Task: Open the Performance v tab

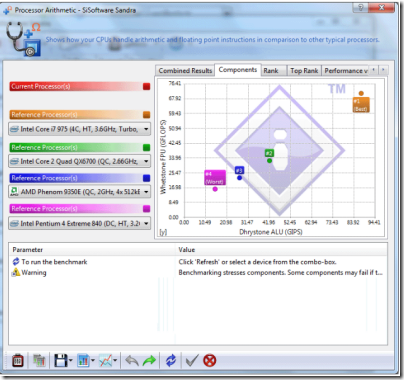Action: pos(345,71)
